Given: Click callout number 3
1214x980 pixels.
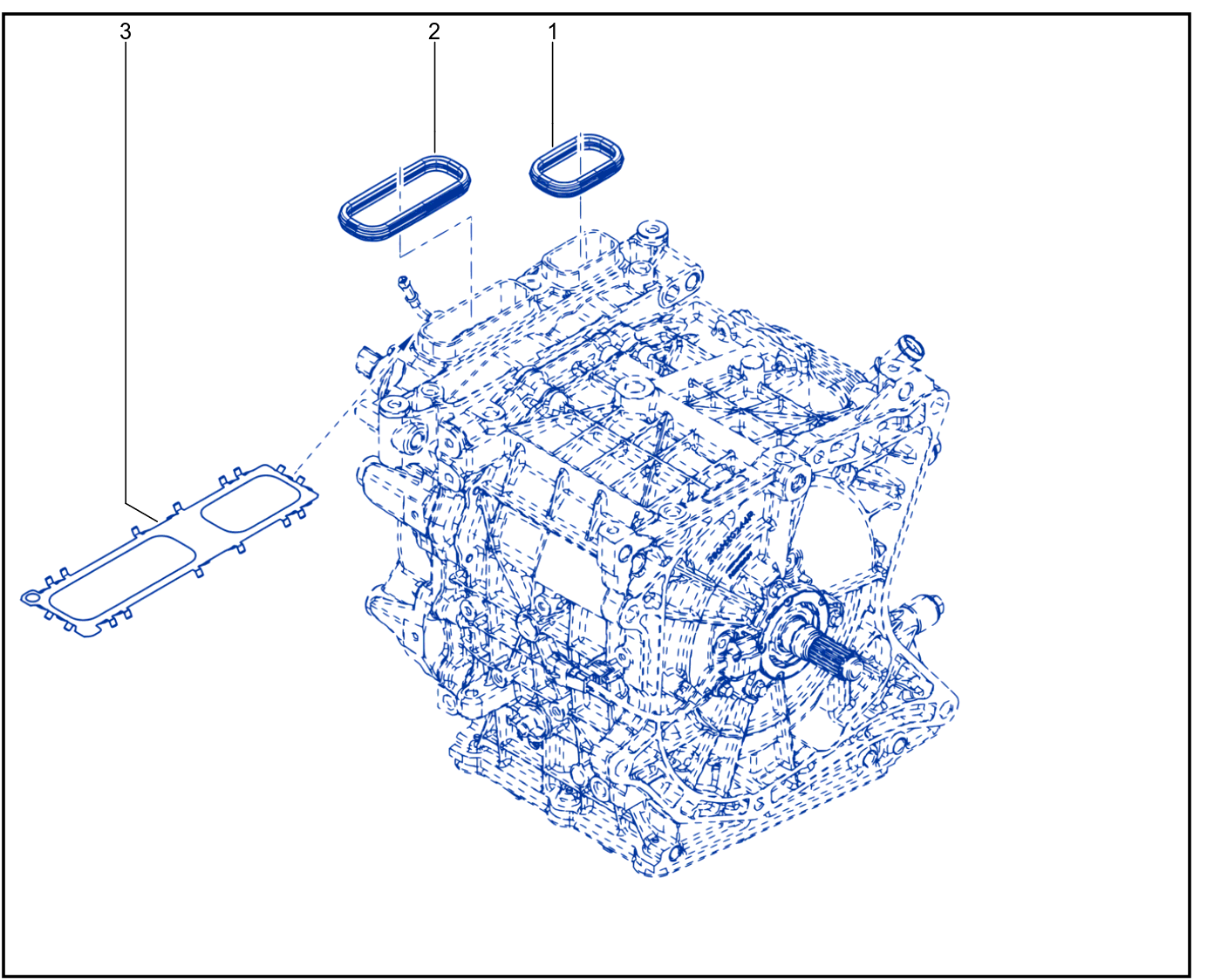Looking at the screenshot, I should (126, 31).
